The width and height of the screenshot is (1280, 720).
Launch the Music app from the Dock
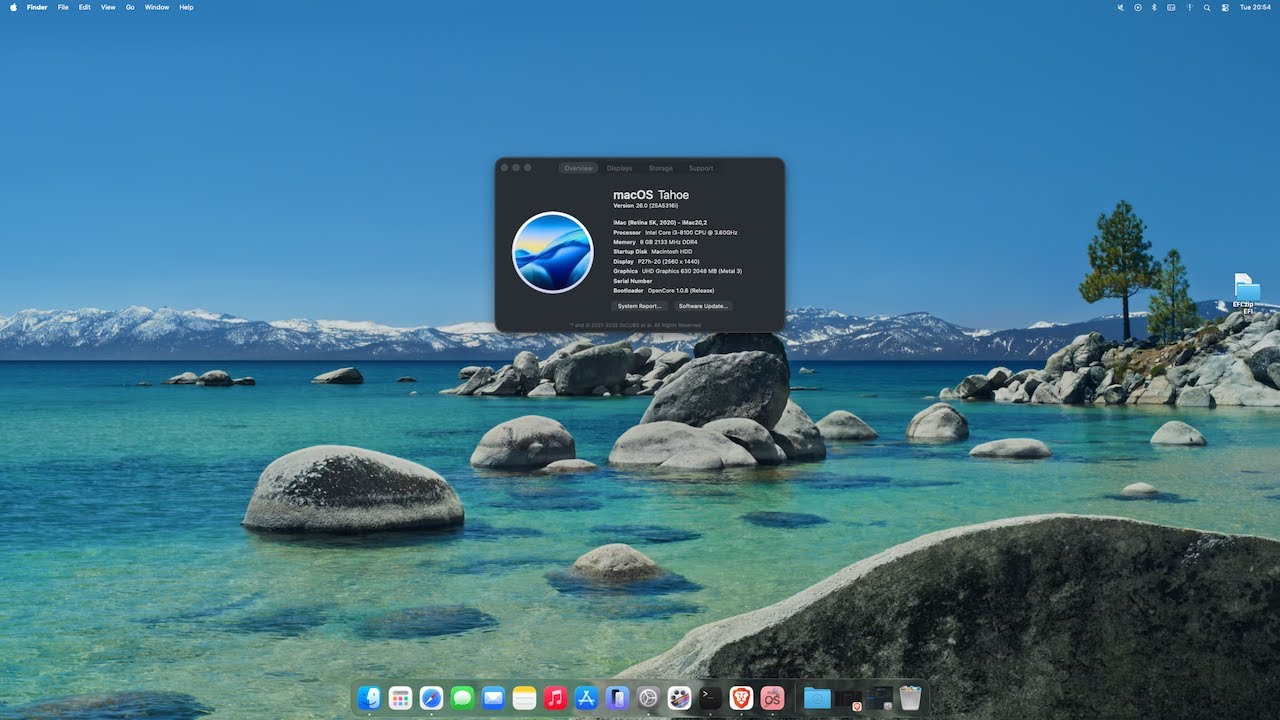tap(555, 698)
